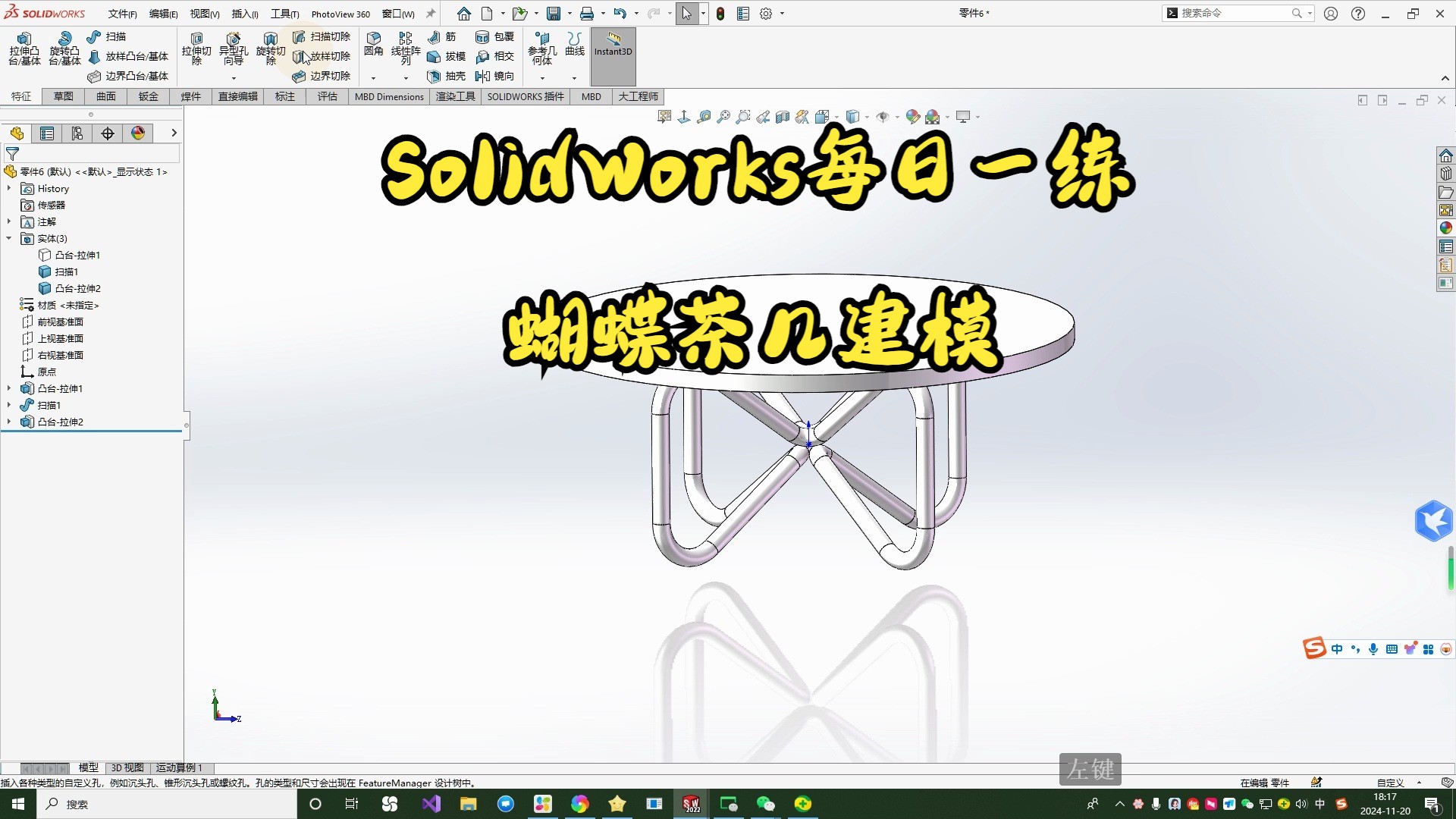Click the 大工程师 tab label

click(x=639, y=96)
